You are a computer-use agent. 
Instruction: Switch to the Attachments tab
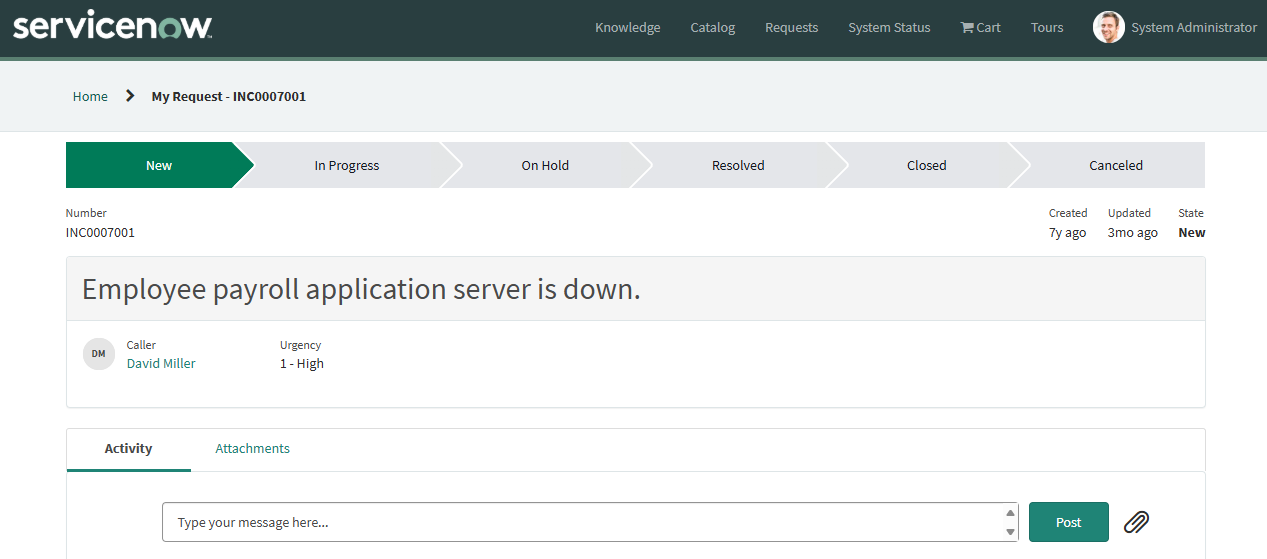coord(253,449)
